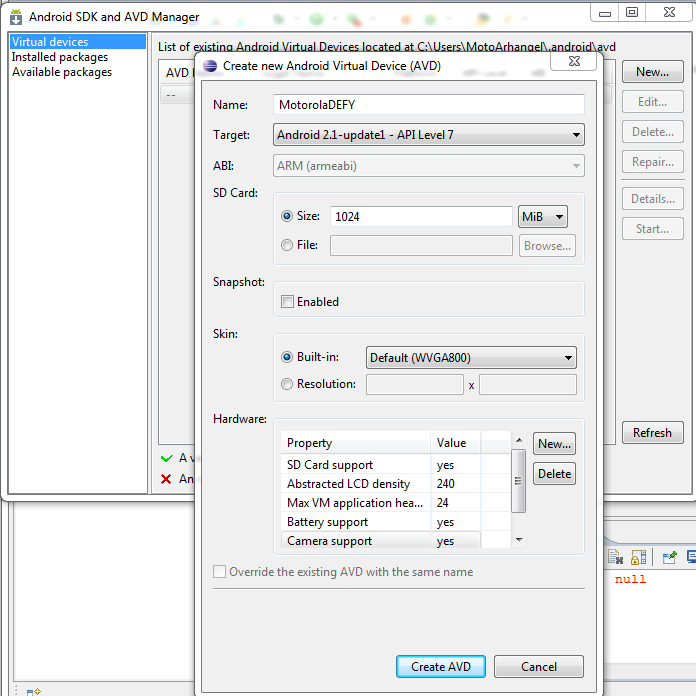Open the Target dropdown Android 2.1-update1
Image resolution: width=696 pixels, height=696 pixels.
tap(429, 135)
